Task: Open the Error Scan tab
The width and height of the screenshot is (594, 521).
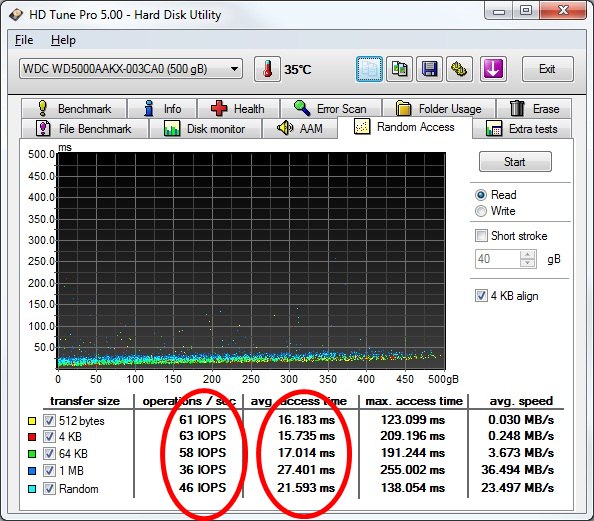Action: pos(331,109)
